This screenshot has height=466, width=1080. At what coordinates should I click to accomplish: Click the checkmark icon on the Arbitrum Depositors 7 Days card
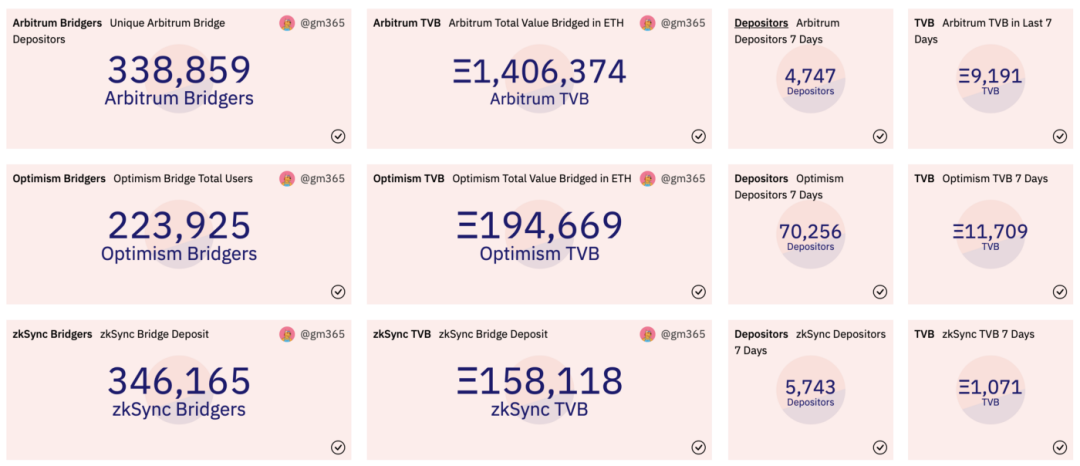click(x=880, y=136)
